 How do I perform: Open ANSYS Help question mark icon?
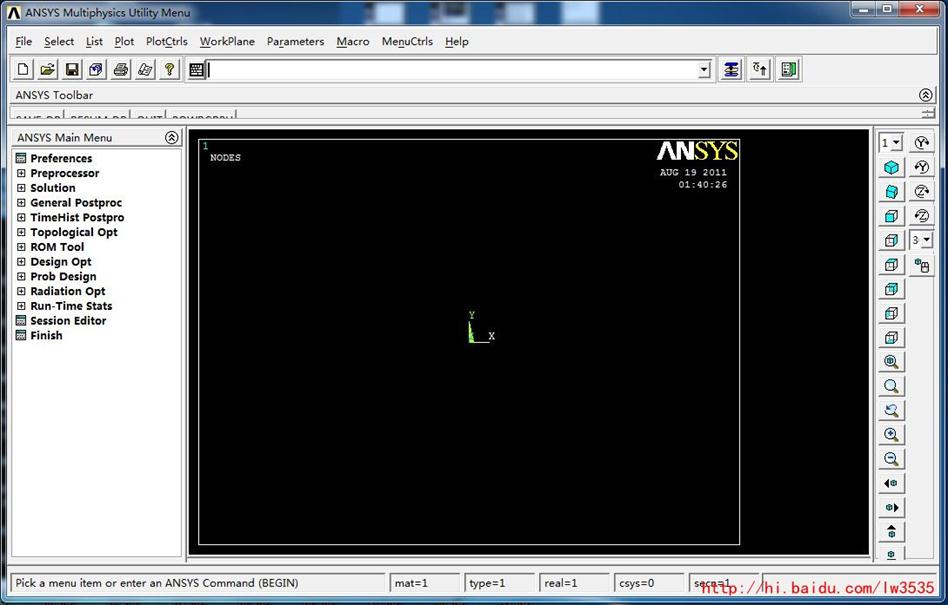pyautogui.click(x=170, y=70)
